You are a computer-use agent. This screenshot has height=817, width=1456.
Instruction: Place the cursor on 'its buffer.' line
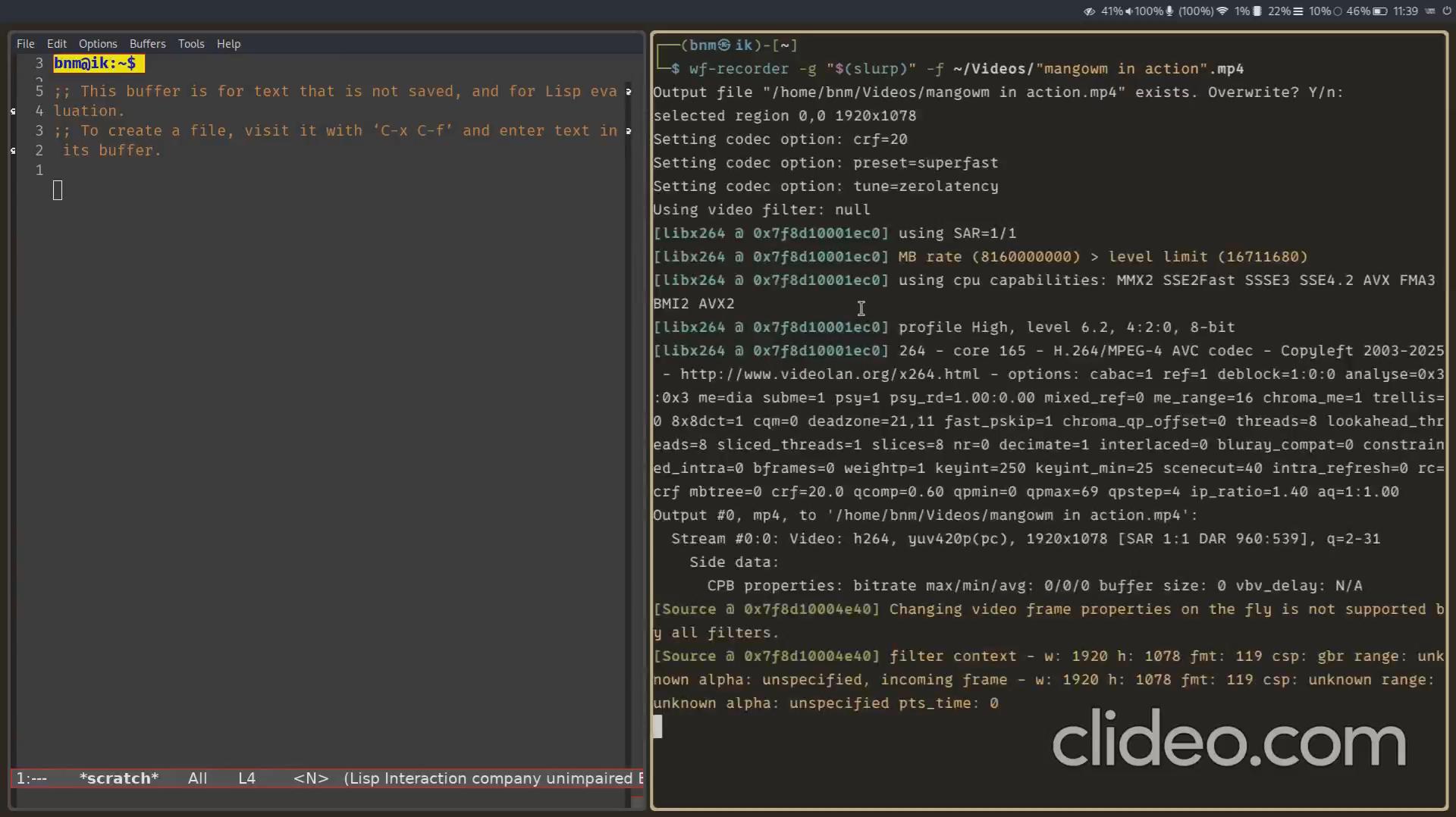coord(111,150)
